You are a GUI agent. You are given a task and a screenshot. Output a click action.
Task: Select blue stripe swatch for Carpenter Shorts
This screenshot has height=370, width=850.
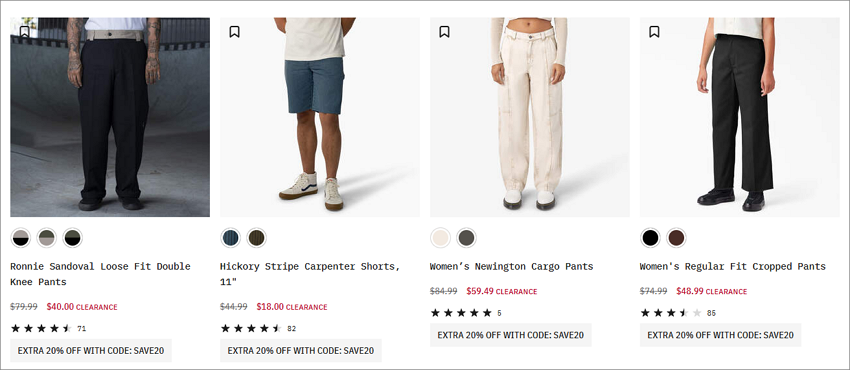tap(230, 238)
